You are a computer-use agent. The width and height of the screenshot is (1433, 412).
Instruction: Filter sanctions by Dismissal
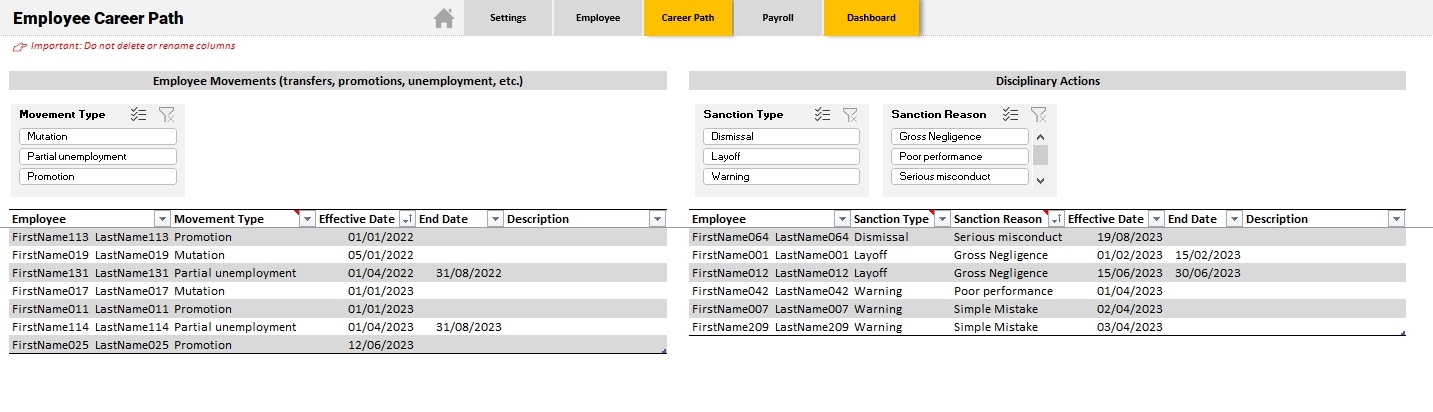[781, 136]
